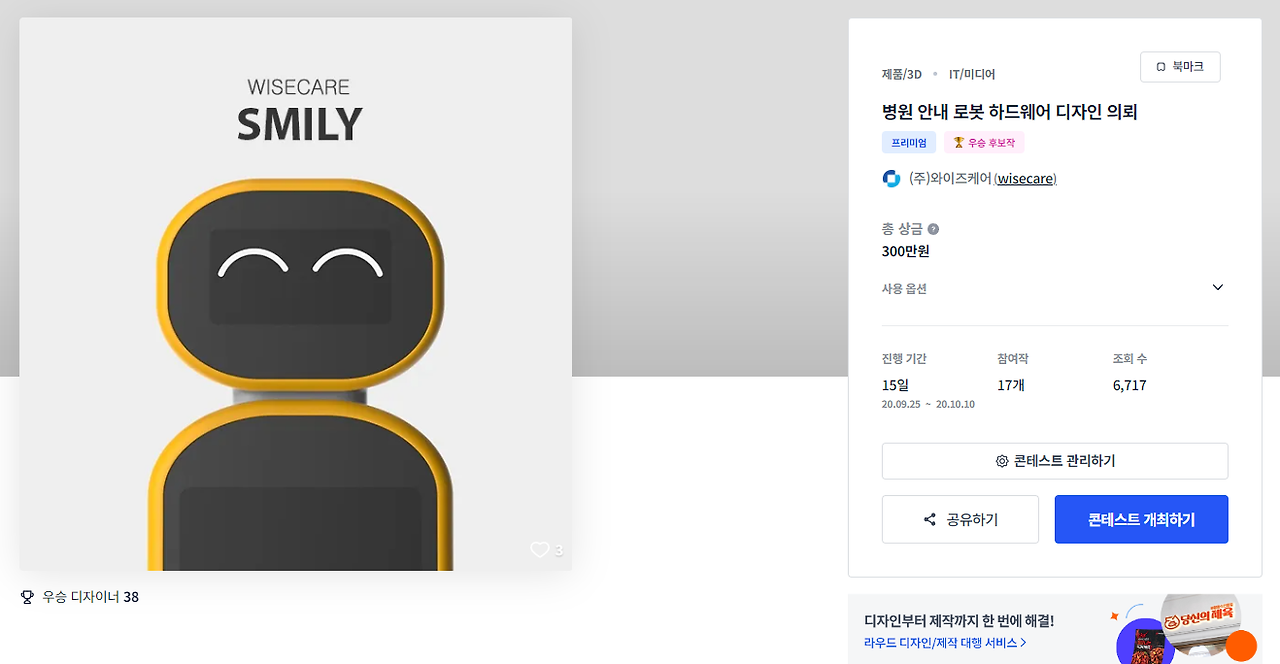Click the 당신의 제육 promo banner image

pyautogui.click(x=1184, y=629)
